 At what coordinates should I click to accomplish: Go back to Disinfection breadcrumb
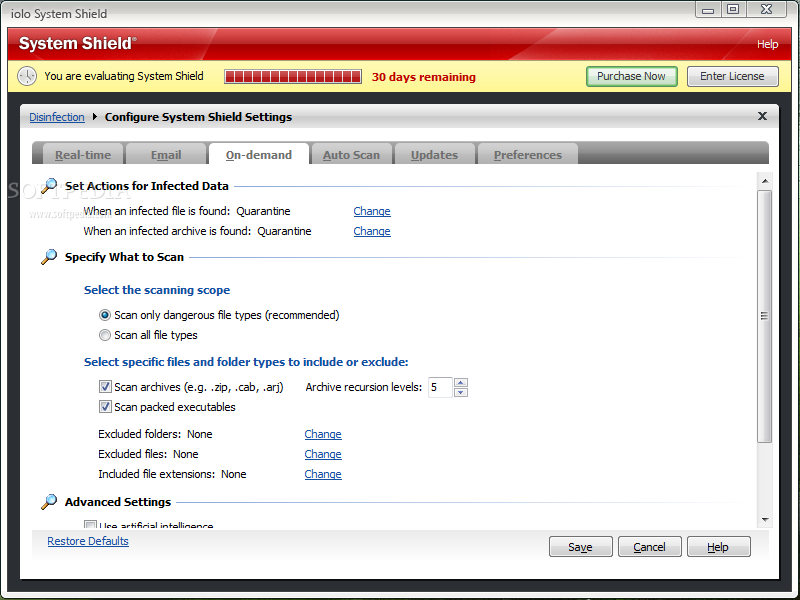(x=57, y=117)
